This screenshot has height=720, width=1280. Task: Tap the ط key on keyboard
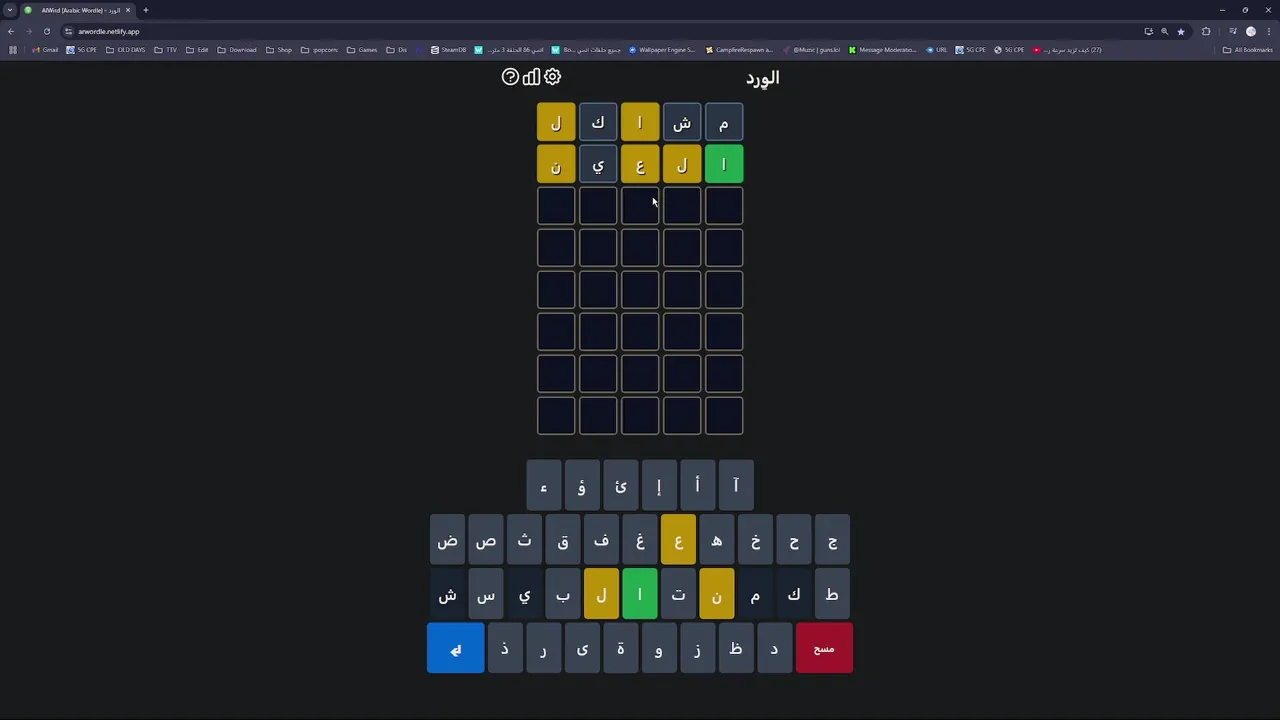click(832, 595)
